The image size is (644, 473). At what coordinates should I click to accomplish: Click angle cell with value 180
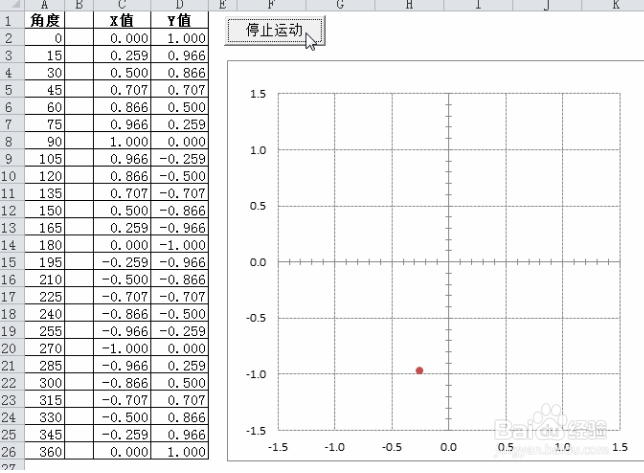pyautogui.click(x=45, y=245)
